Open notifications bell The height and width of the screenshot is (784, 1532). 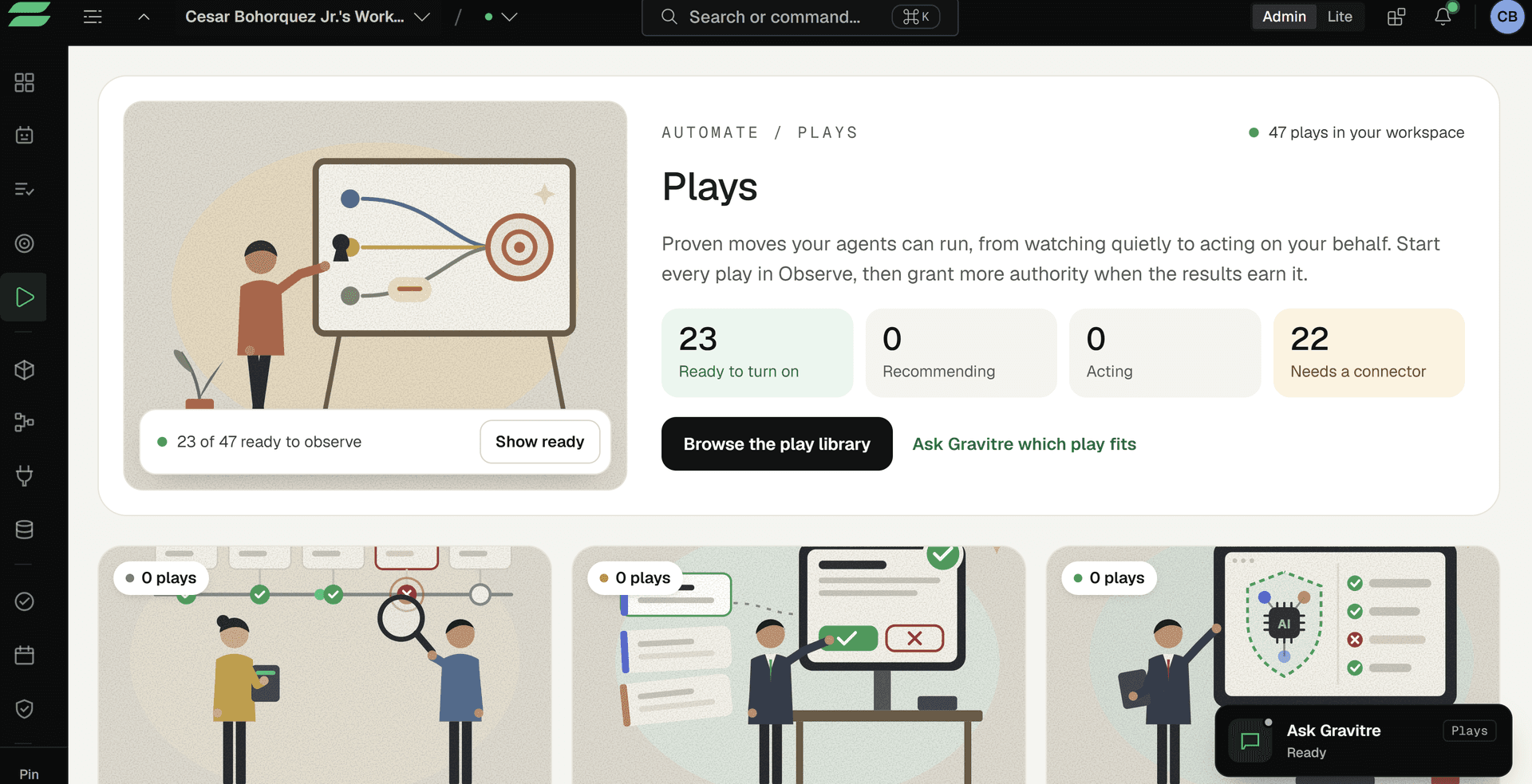(x=1443, y=17)
